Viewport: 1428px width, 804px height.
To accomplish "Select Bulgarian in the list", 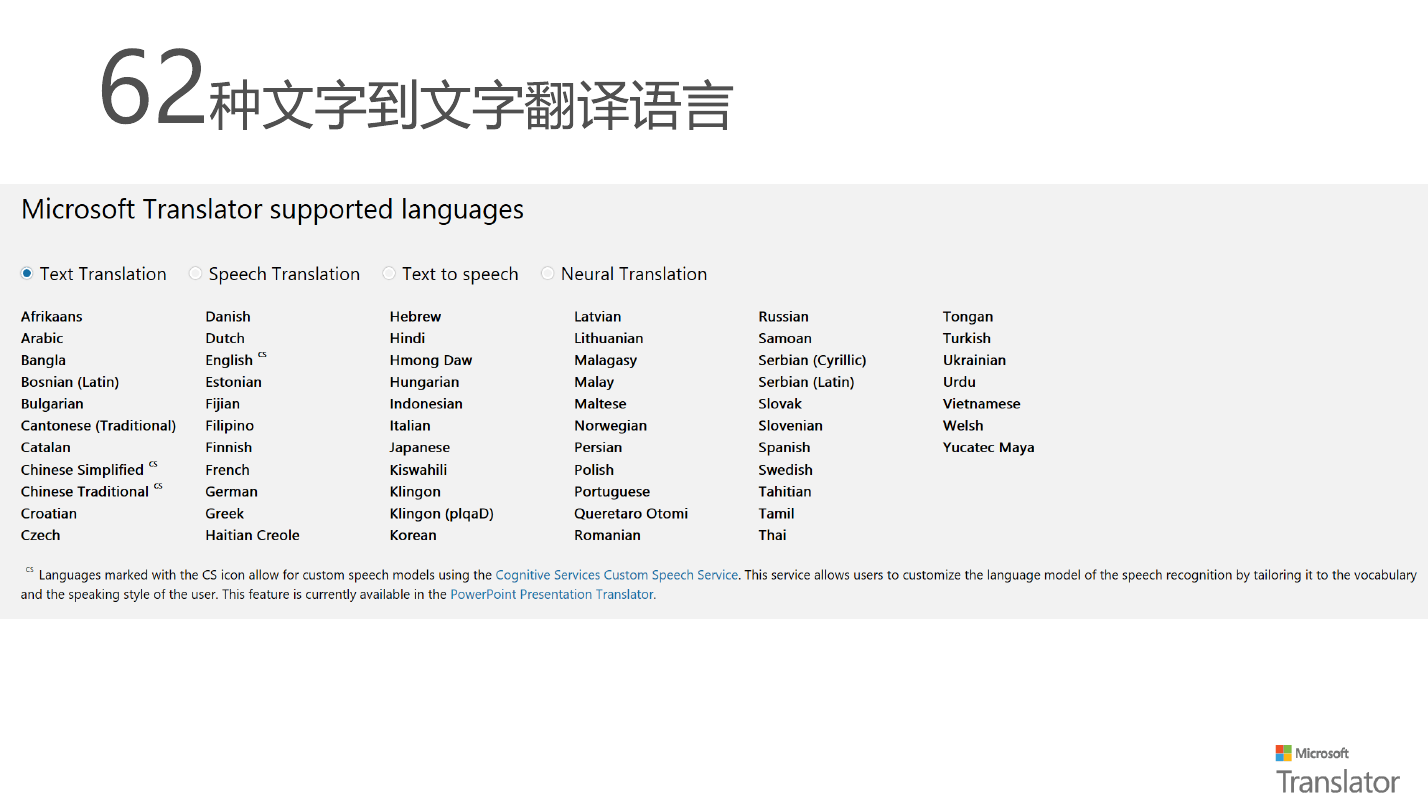I will click(52, 404).
